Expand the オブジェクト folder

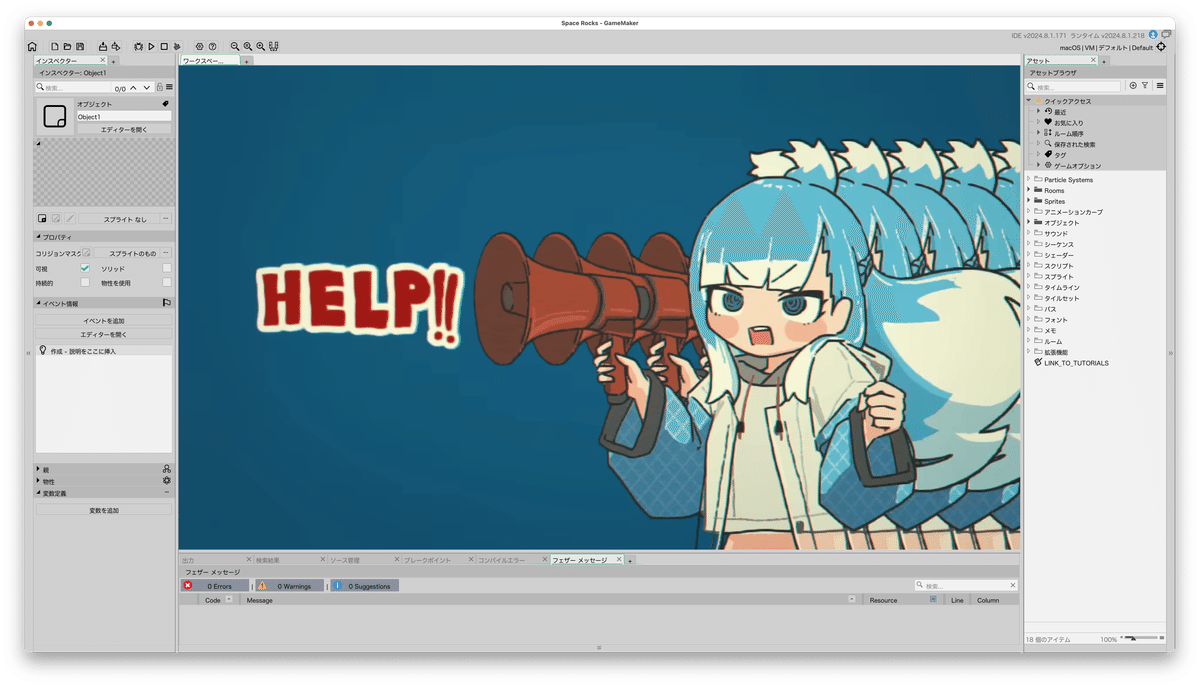(1029, 223)
